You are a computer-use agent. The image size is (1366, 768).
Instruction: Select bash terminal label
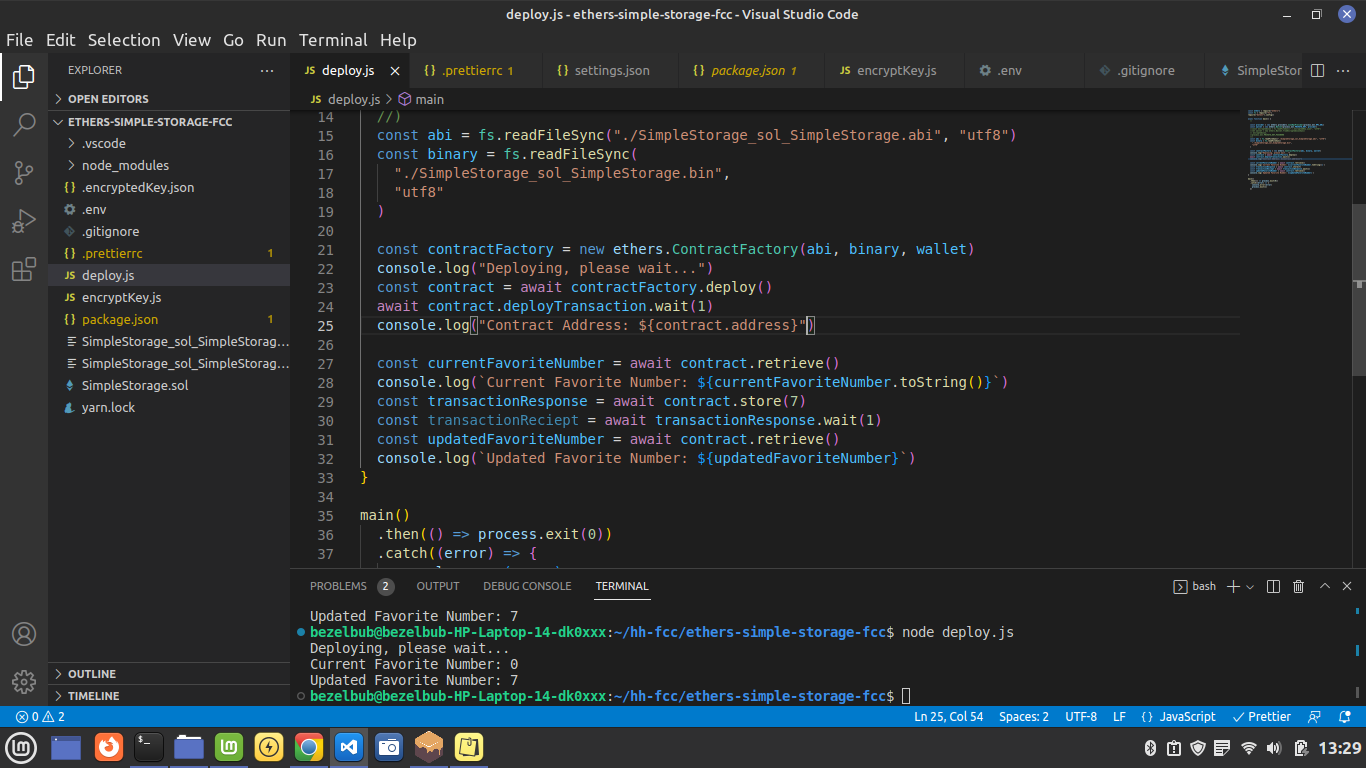coord(1194,586)
